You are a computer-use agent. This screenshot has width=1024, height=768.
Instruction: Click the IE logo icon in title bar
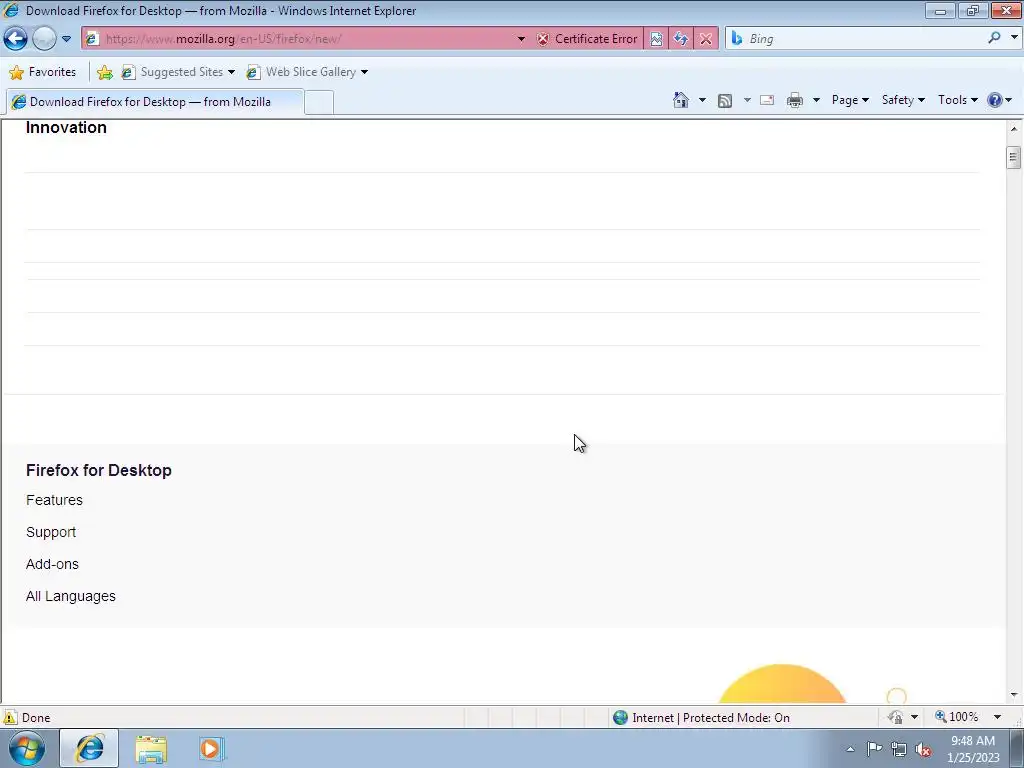11,10
